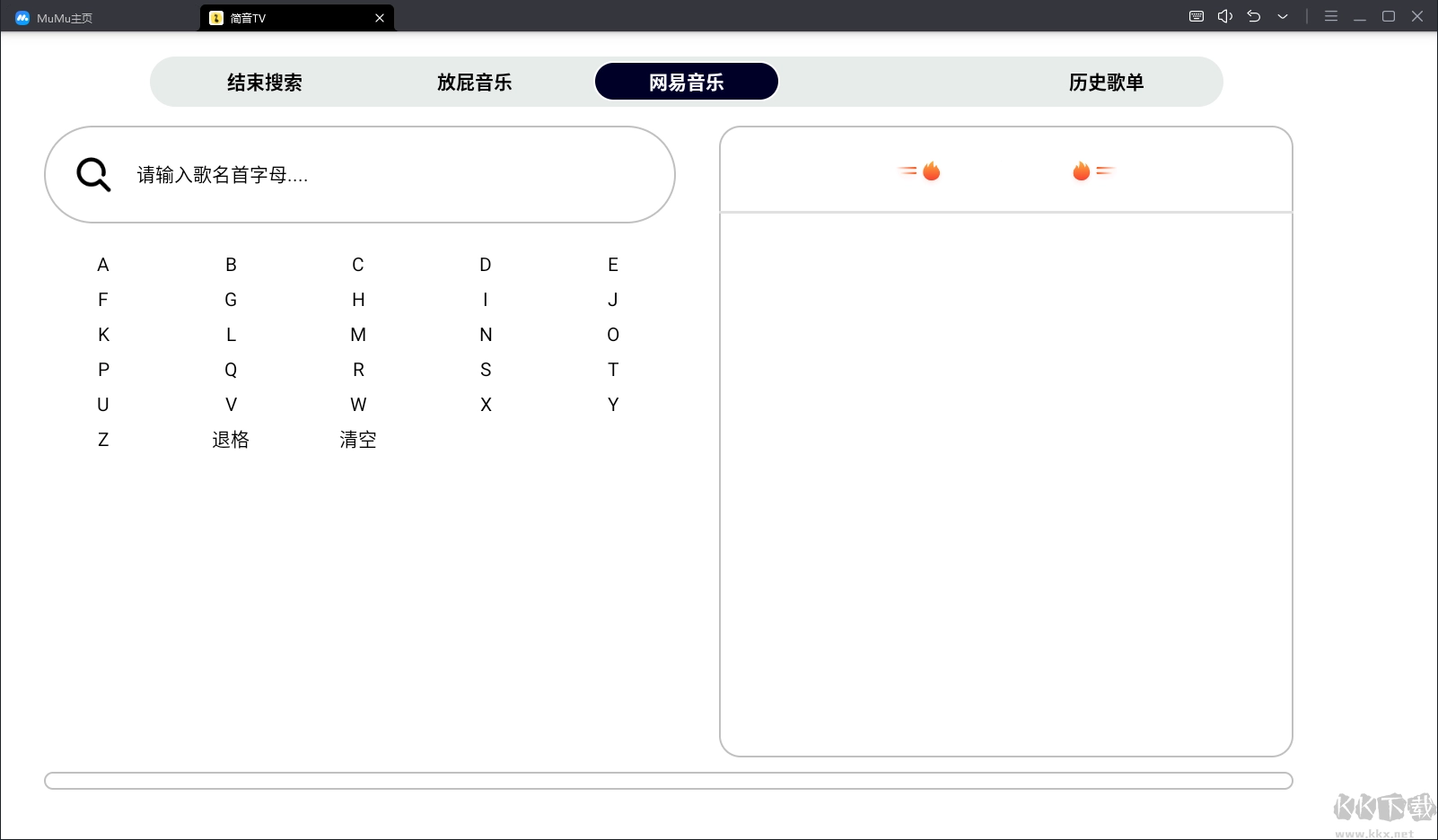Open the 历史歌单 tab
This screenshot has height=840, width=1438.
pyautogui.click(x=1107, y=83)
